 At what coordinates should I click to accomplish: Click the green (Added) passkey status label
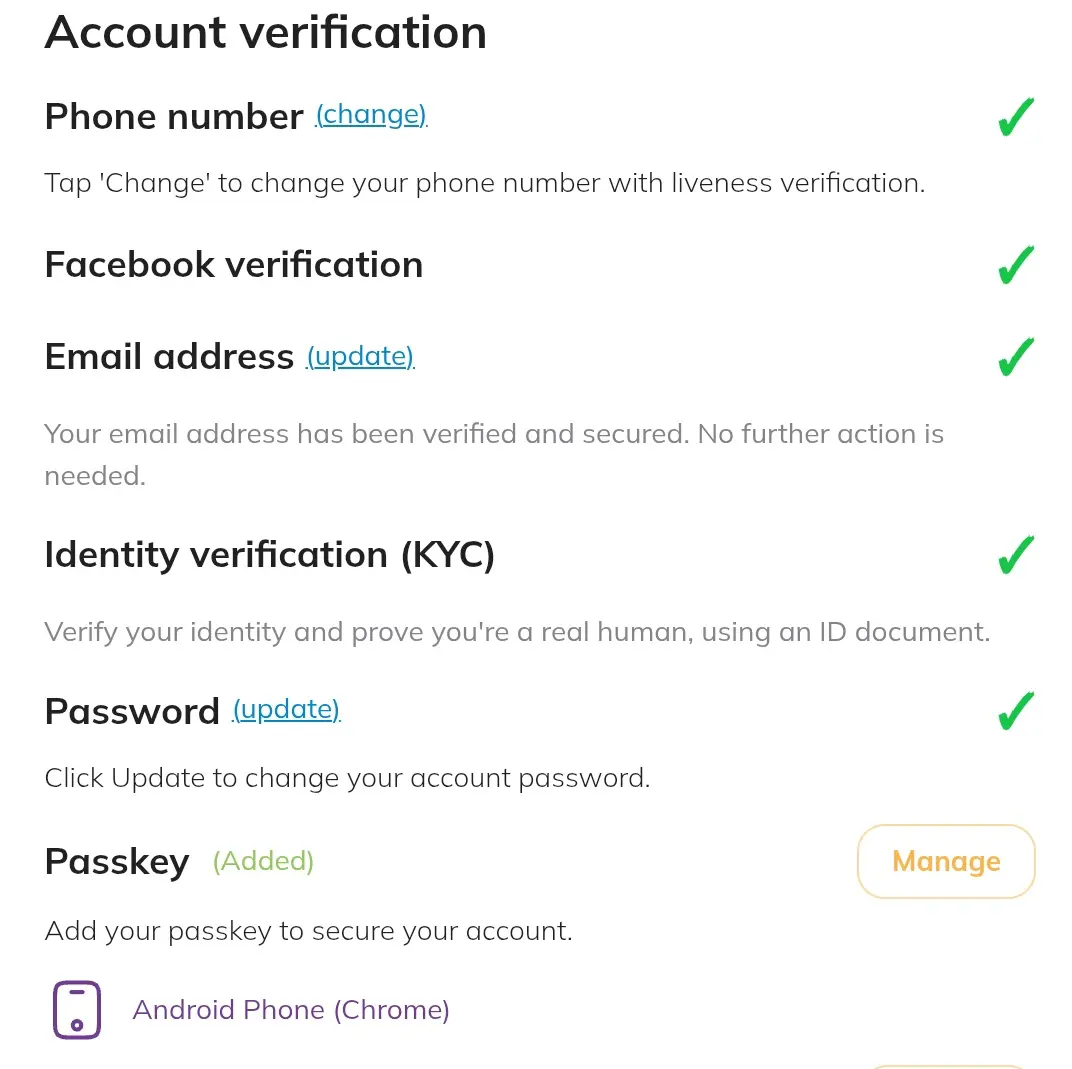263,861
